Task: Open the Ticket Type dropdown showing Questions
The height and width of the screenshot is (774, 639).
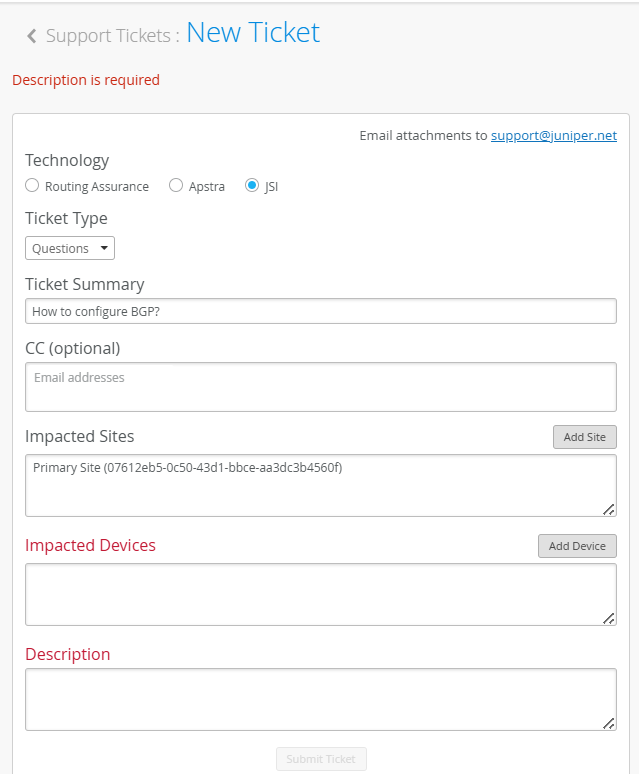Action: 70,248
